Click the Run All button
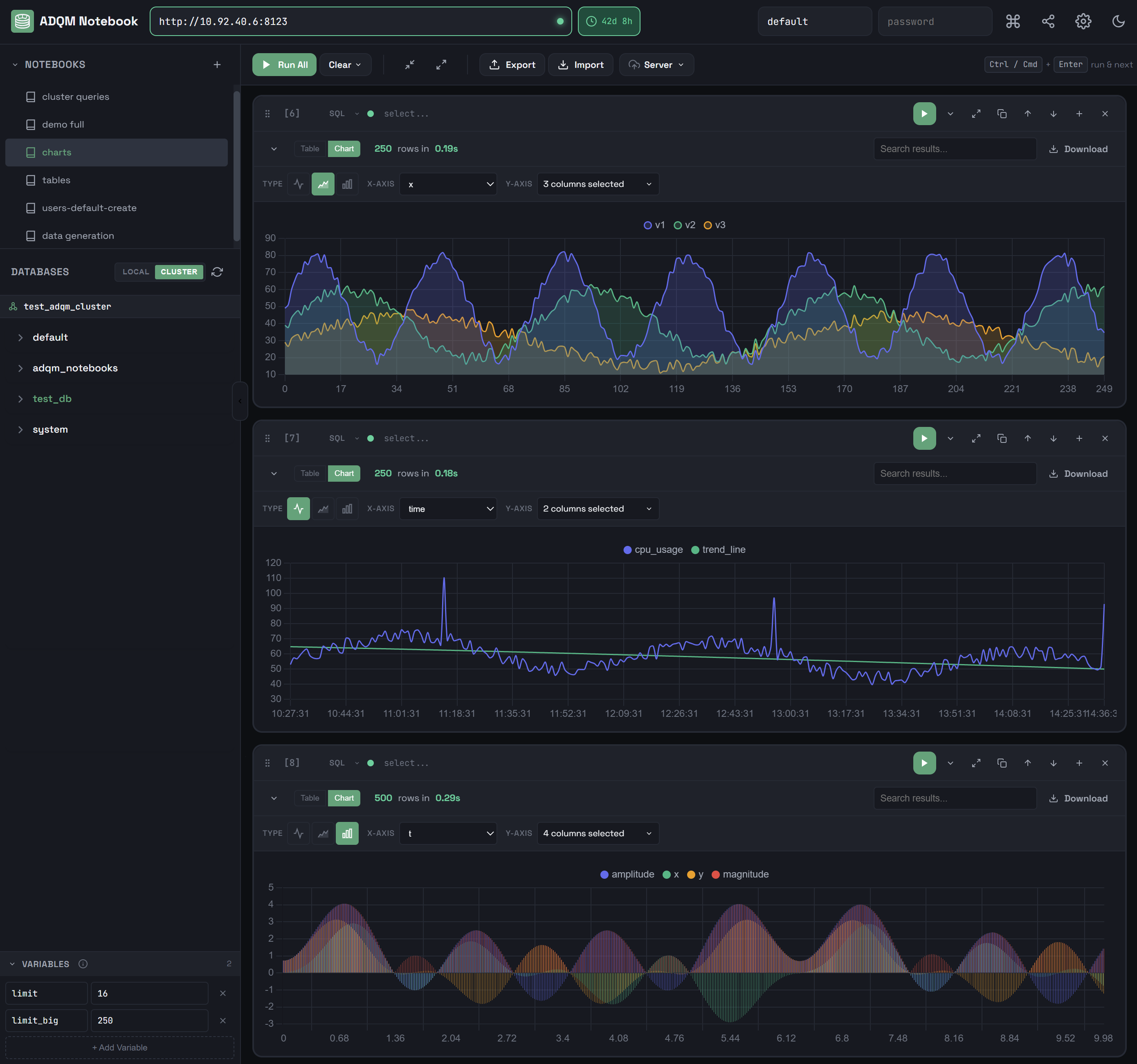The width and height of the screenshot is (1137, 1064). click(284, 65)
